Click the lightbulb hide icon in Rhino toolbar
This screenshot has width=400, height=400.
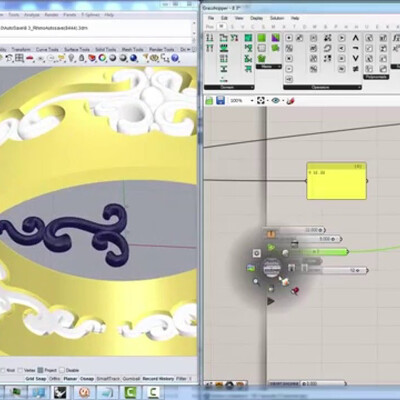click(x=71, y=58)
